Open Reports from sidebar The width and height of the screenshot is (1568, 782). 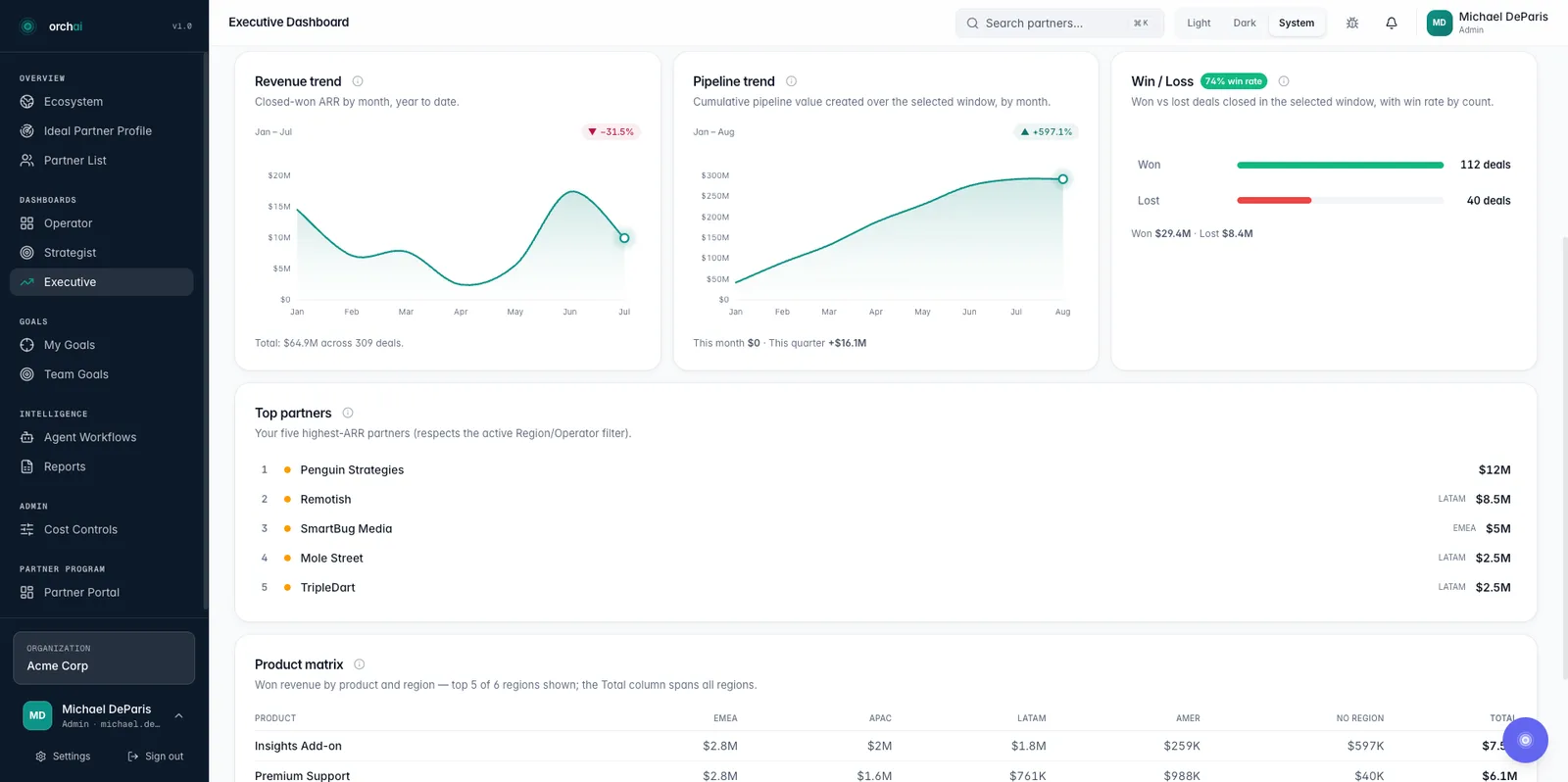(102, 466)
